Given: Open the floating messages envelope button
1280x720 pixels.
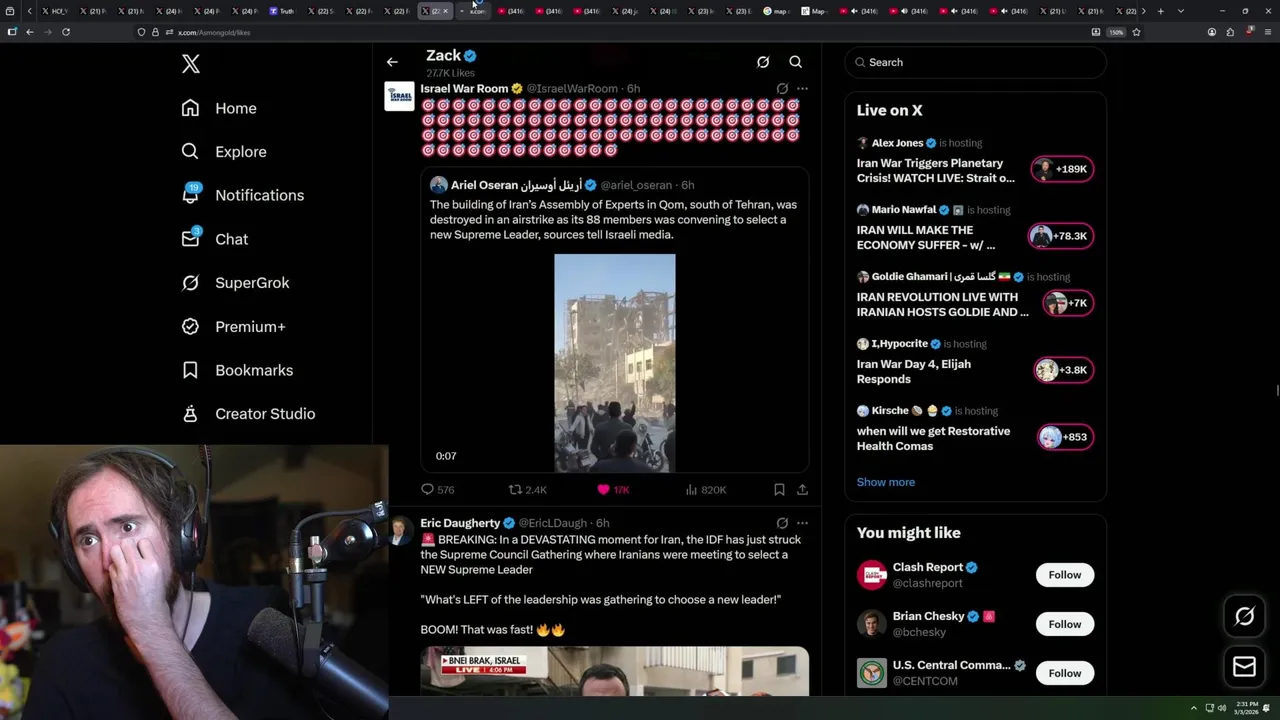Looking at the screenshot, I should pos(1244,667).
